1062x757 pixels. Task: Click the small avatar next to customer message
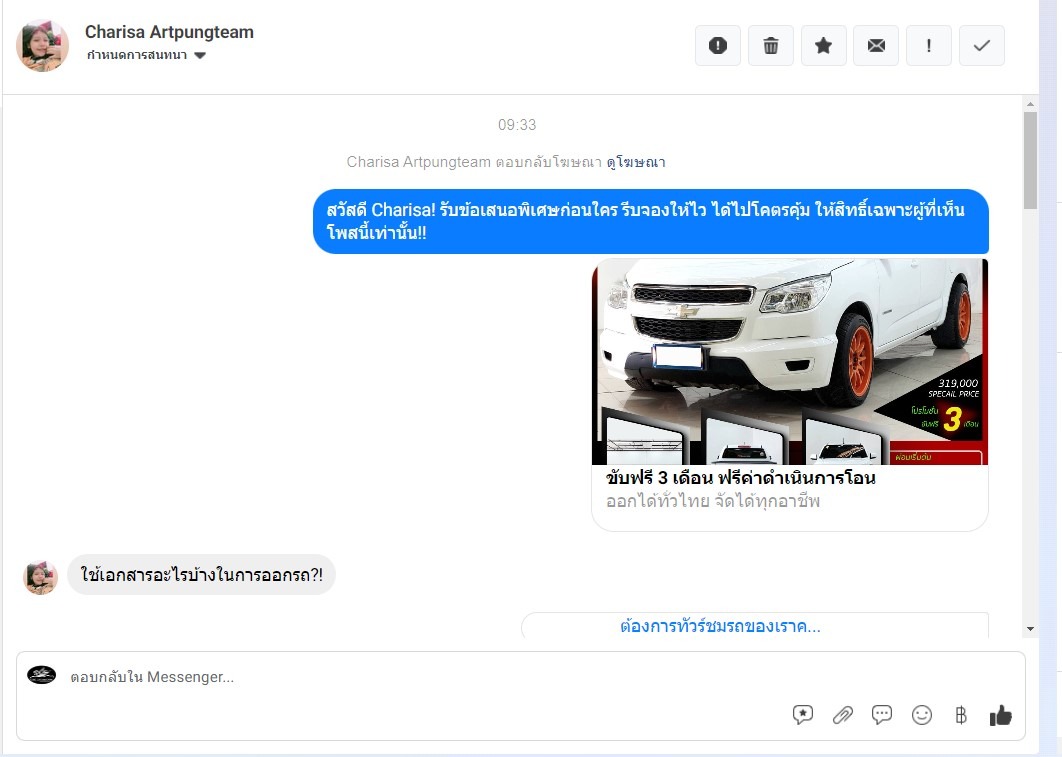pos(41,578)
